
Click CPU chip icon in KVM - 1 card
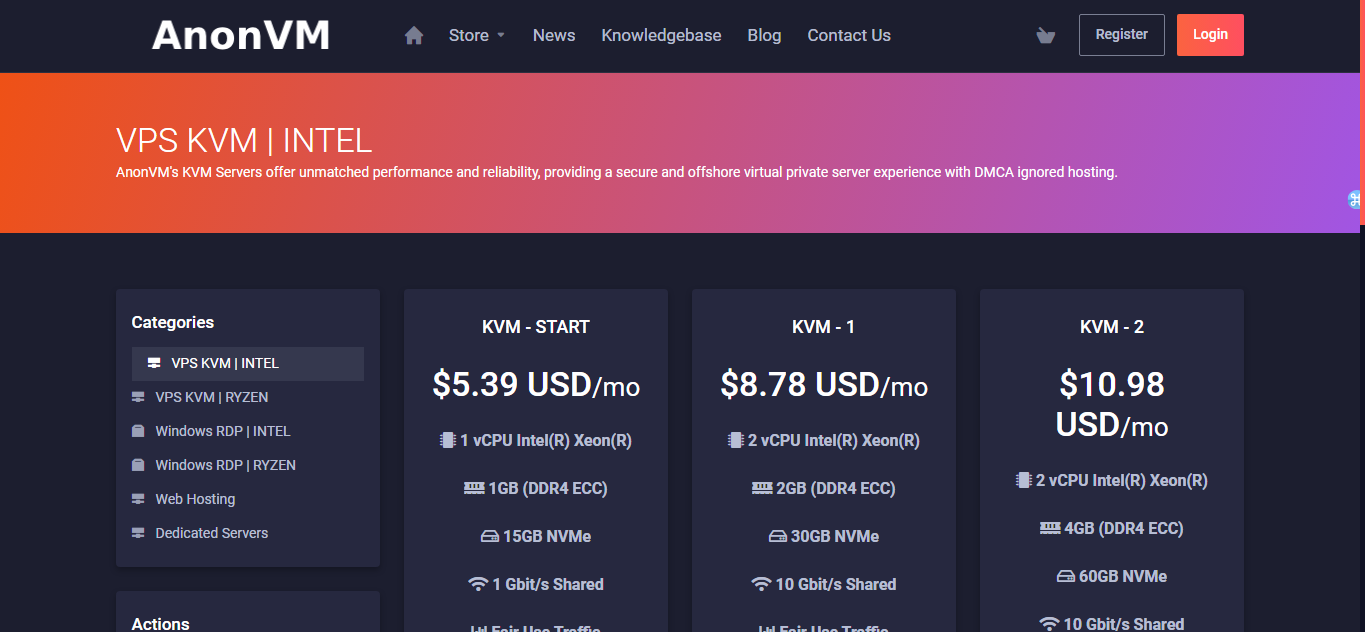tap(735, 440)
